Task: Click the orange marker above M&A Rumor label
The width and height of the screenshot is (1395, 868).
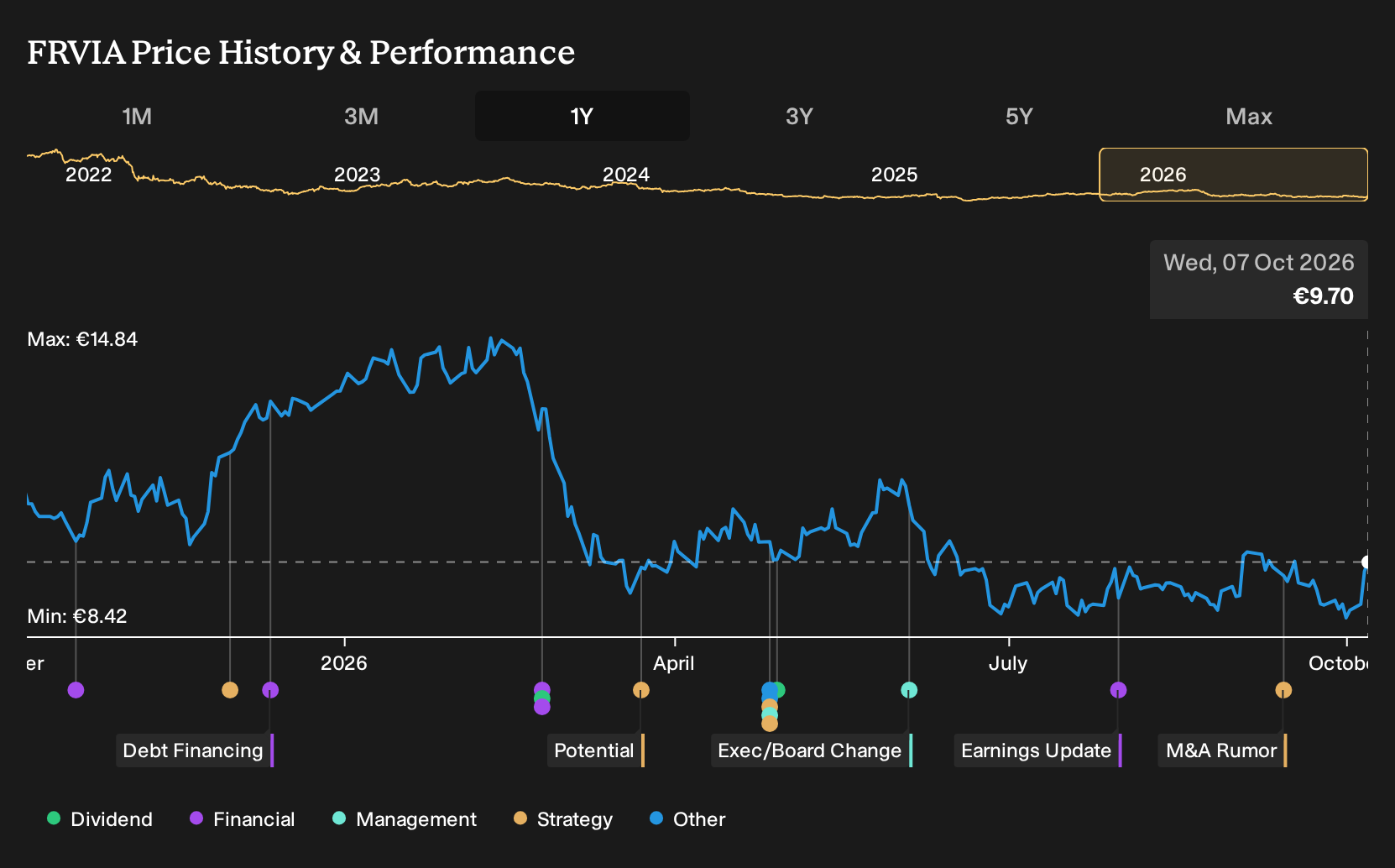Action: point(1283,690)
